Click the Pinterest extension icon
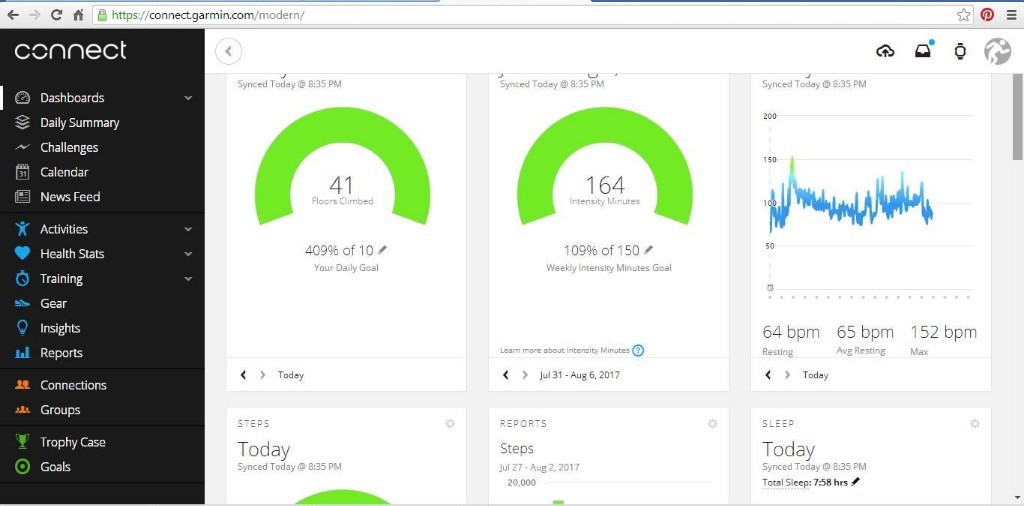 click(987, 14)
